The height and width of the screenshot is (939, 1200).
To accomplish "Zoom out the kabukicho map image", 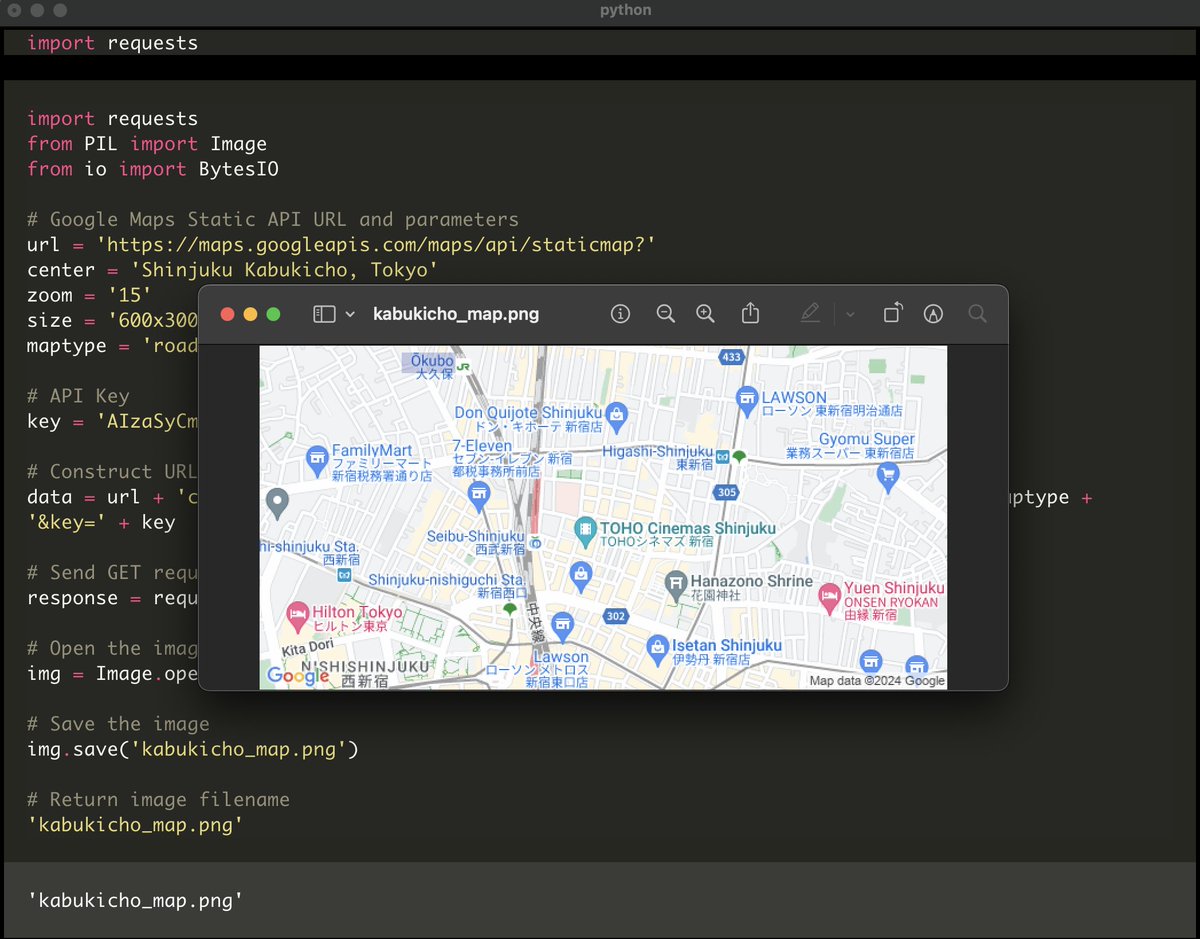I will (x=665, y=314).
